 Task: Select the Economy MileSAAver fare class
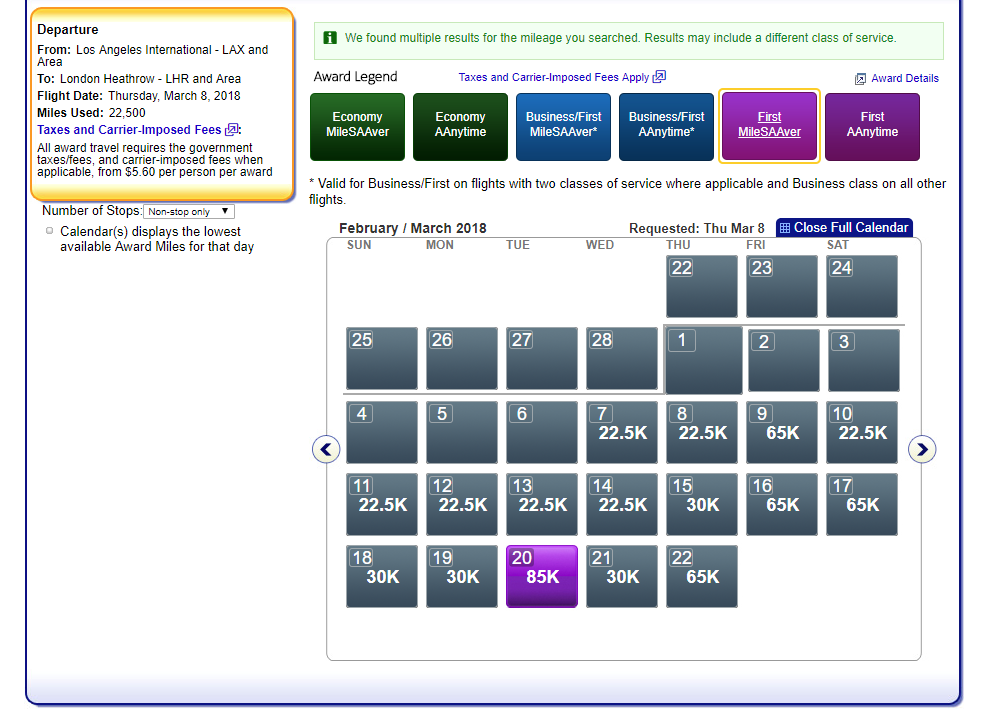(x=357, y=126)
